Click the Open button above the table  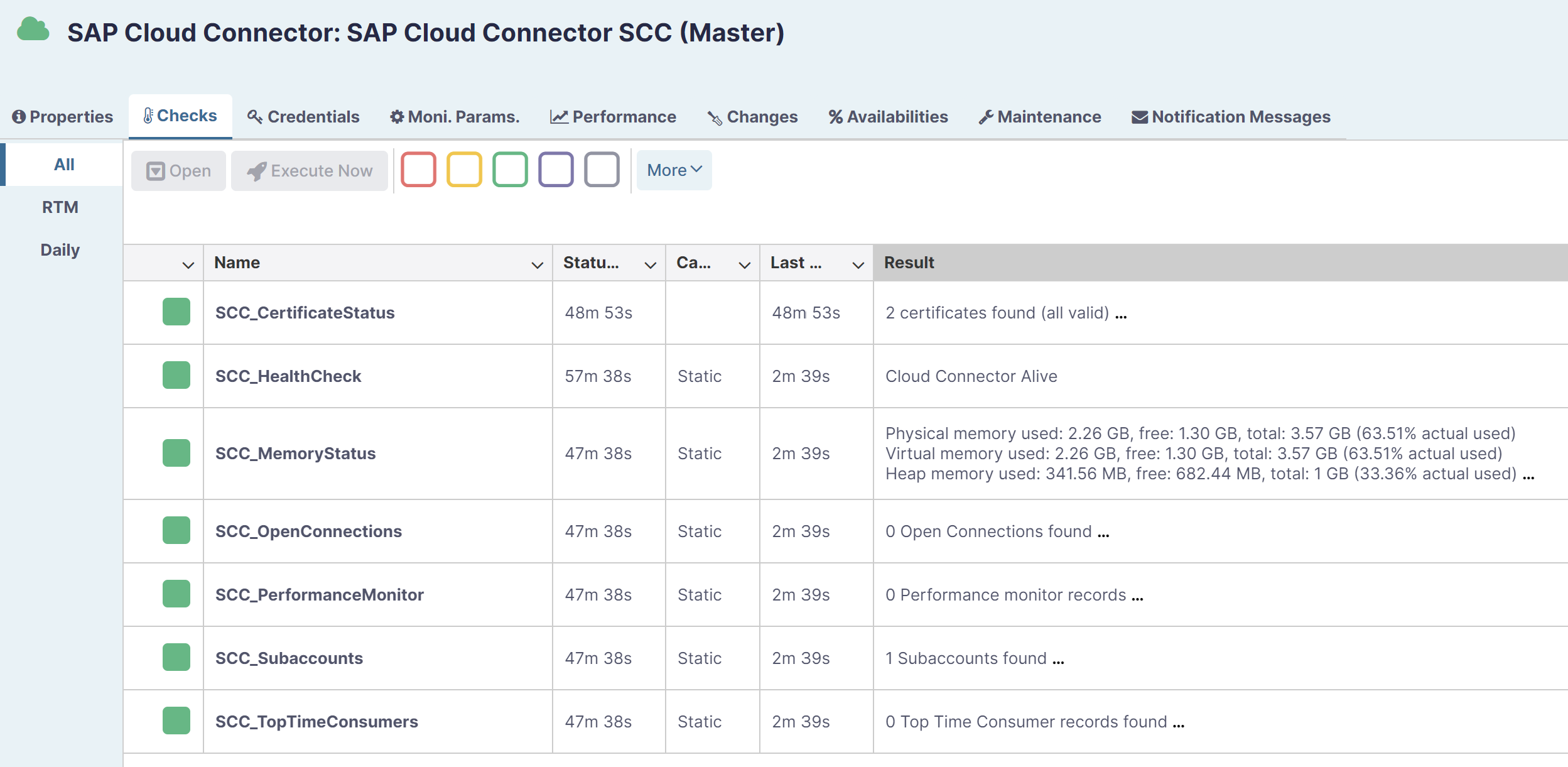point(178,170)
